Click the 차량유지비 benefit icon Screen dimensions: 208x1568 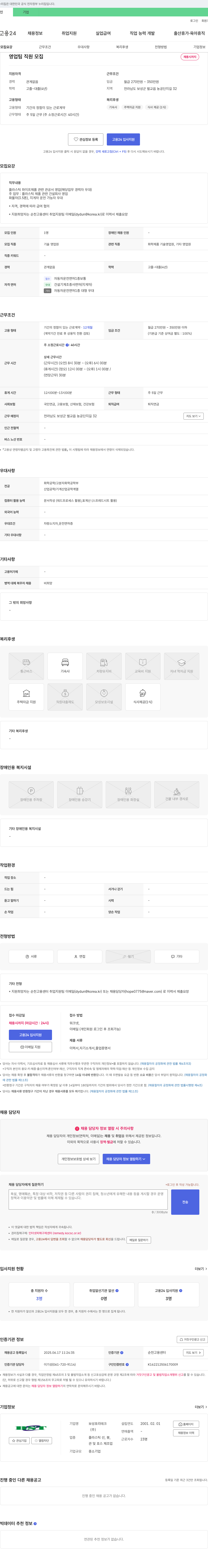104,666
